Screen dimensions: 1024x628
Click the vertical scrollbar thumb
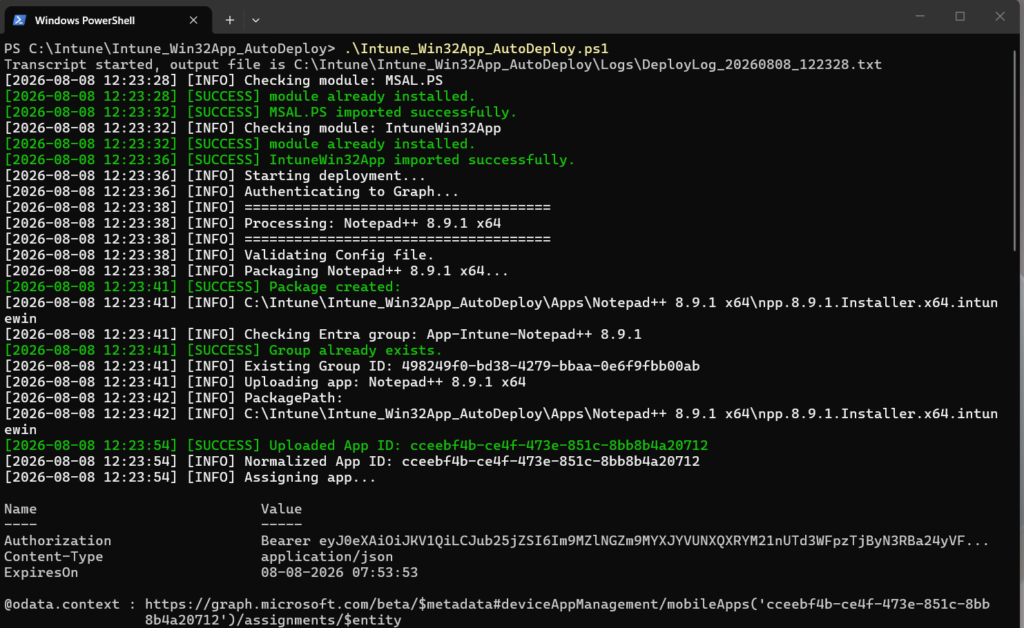click(1016, 149)
